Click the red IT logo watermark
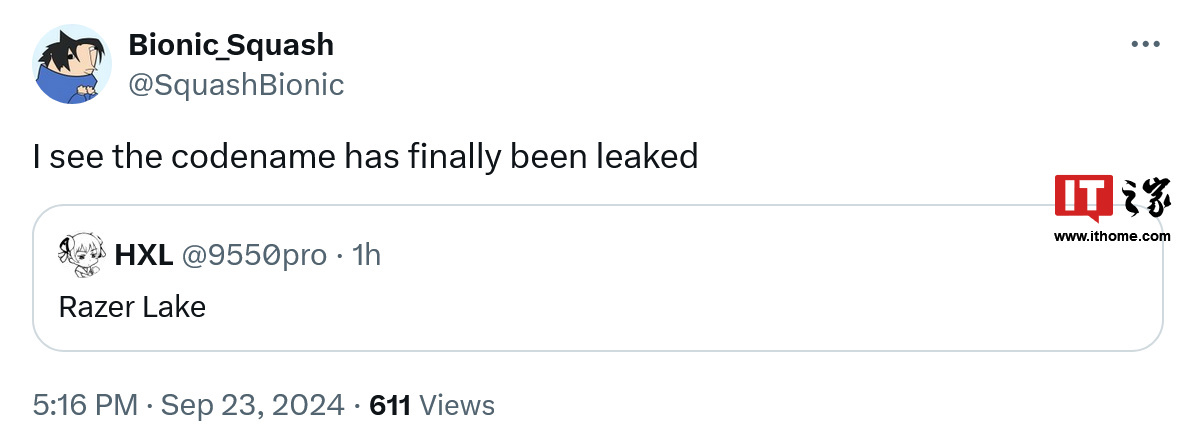1196x440 pixels. [1083, 198]
